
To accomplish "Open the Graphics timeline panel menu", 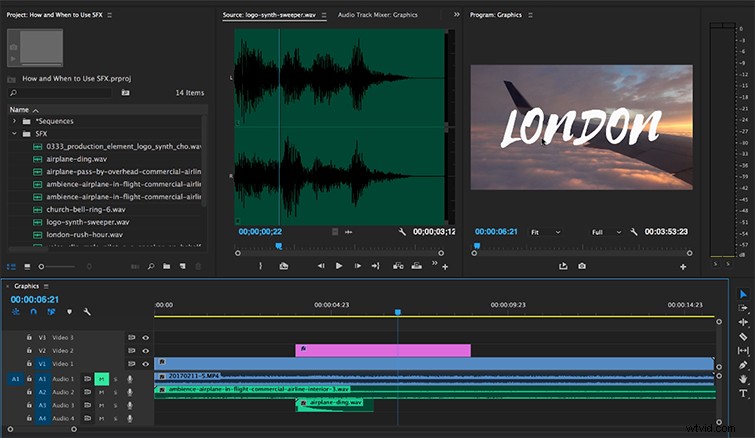I will [x=46, y=286].
